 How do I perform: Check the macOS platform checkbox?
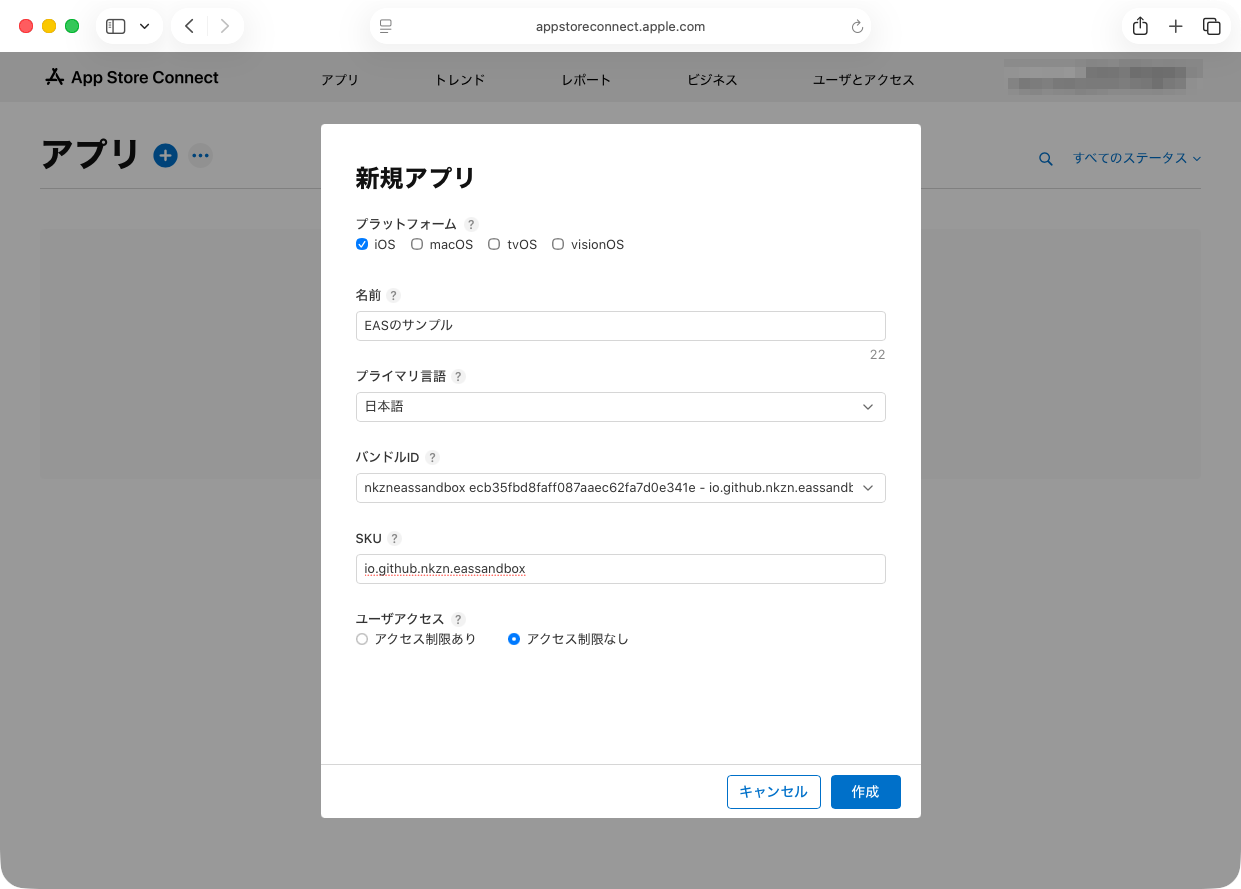click(x=417, y=244)
